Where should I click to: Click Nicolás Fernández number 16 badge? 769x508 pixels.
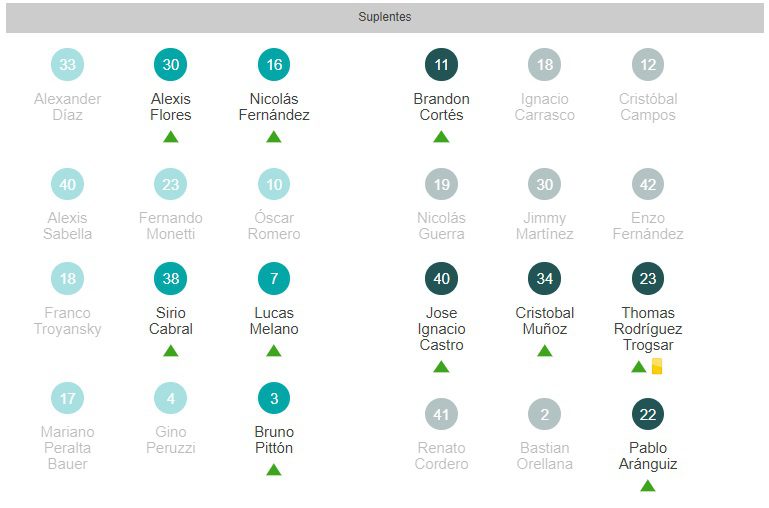pyautogui.click(x=274, y=65)
